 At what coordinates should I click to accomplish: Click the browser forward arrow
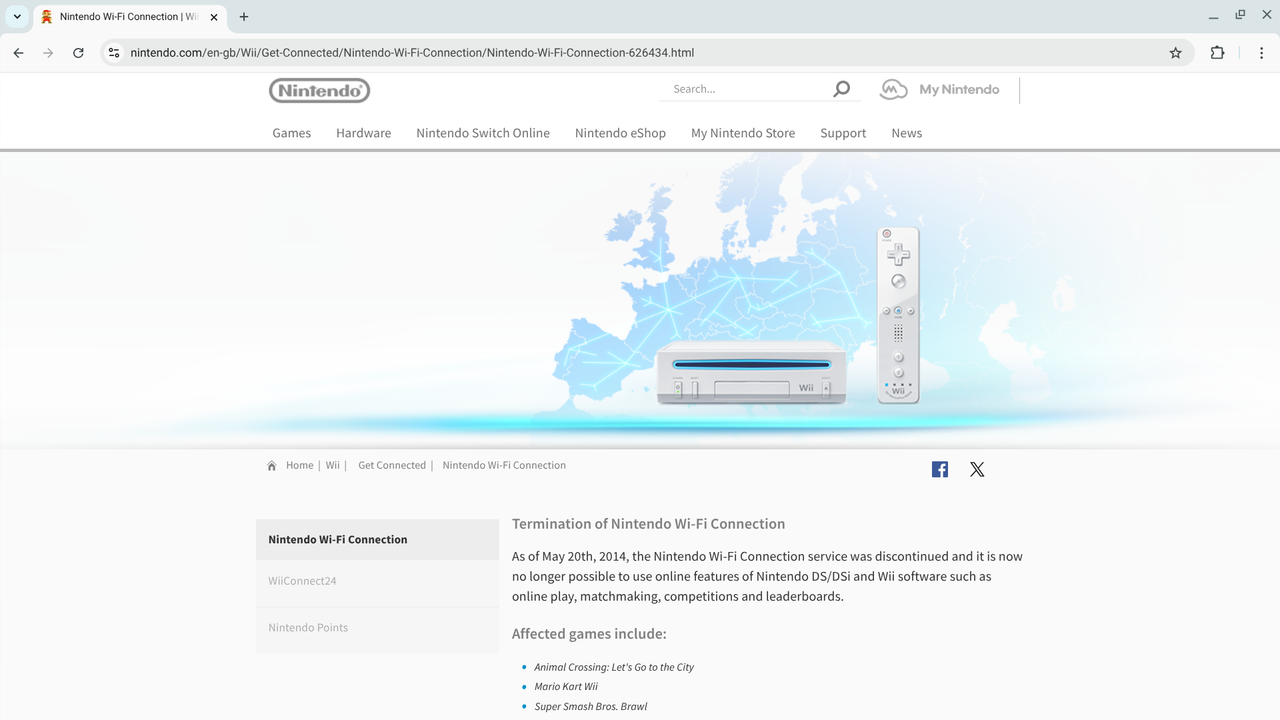tap(48, 53)
